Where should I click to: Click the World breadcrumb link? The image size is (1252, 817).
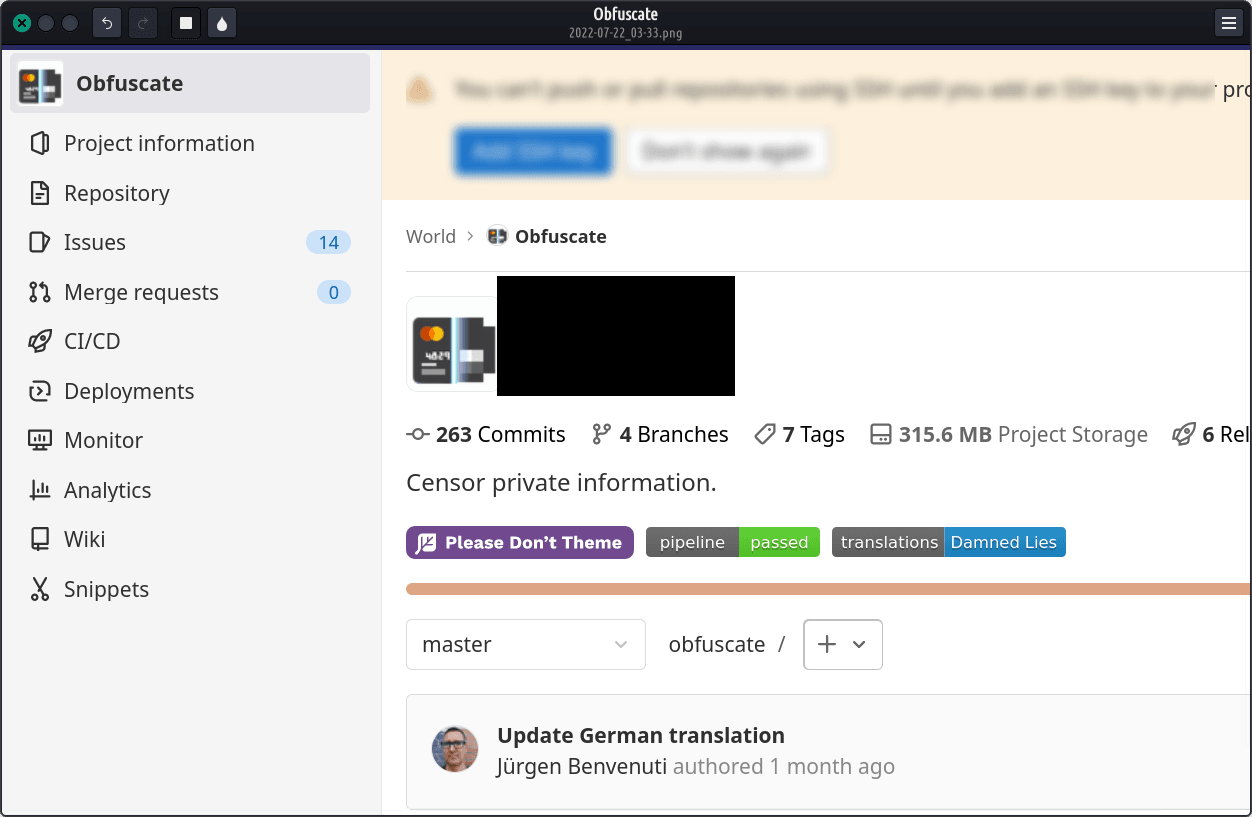[x=431, y=236]
